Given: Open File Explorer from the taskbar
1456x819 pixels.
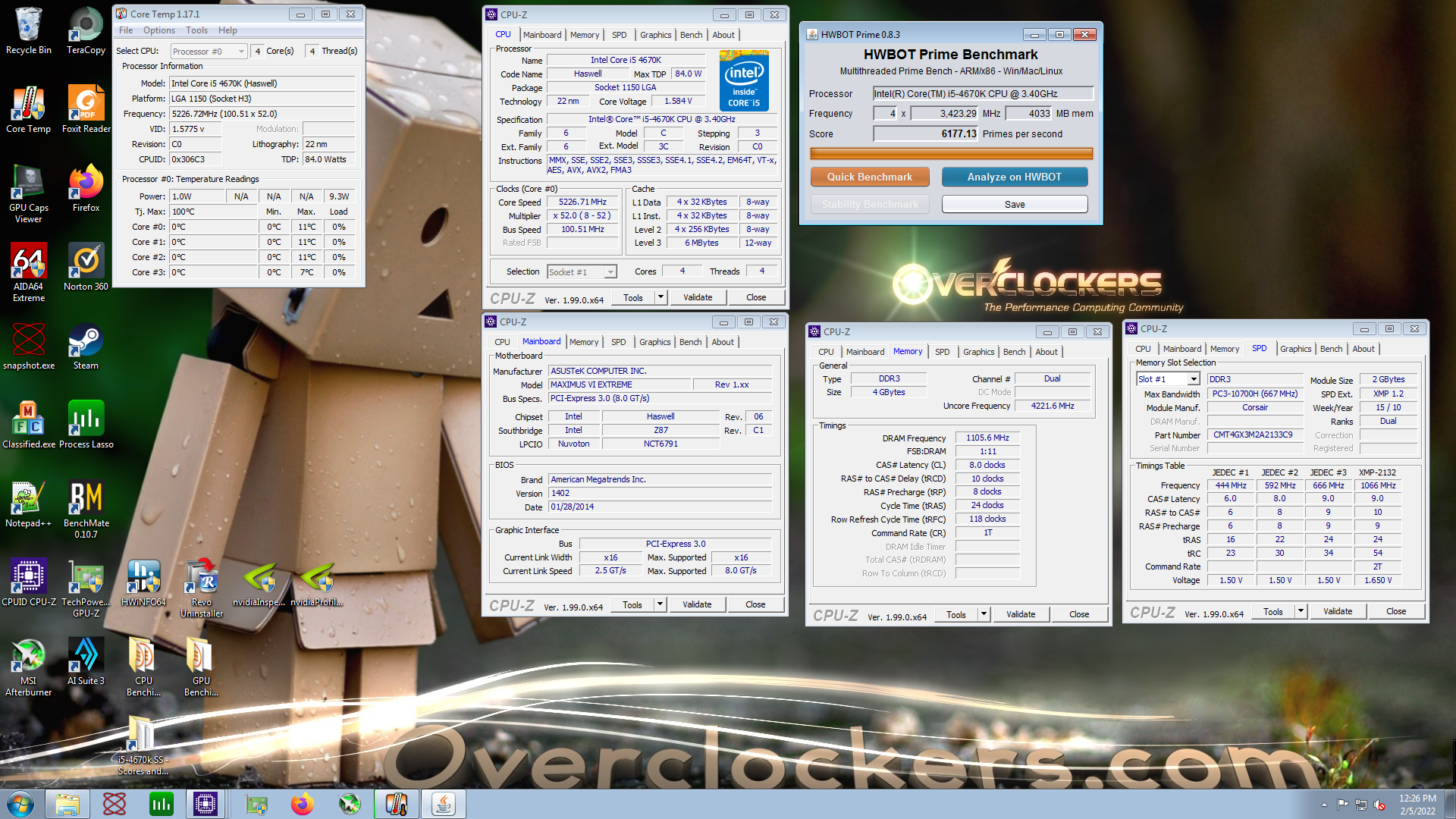Looking at the screenshot, I should [67, 804].
